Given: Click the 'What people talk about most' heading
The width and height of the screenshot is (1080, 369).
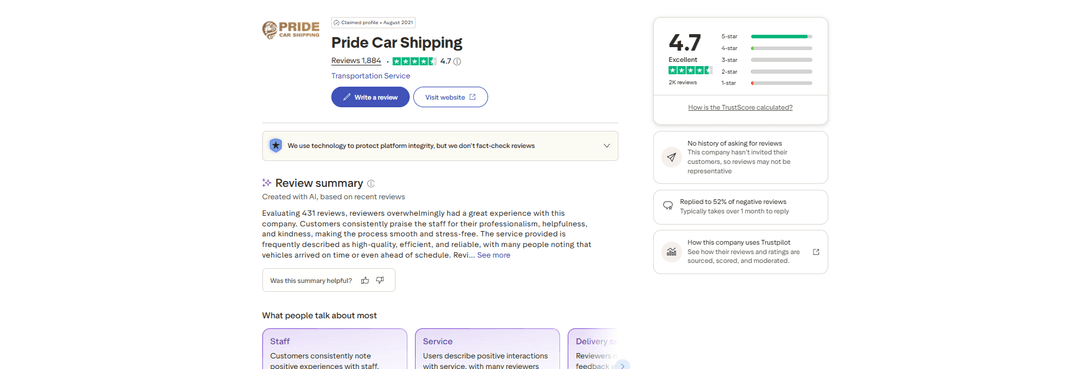Looking at the screenshot, I should 320,315.
